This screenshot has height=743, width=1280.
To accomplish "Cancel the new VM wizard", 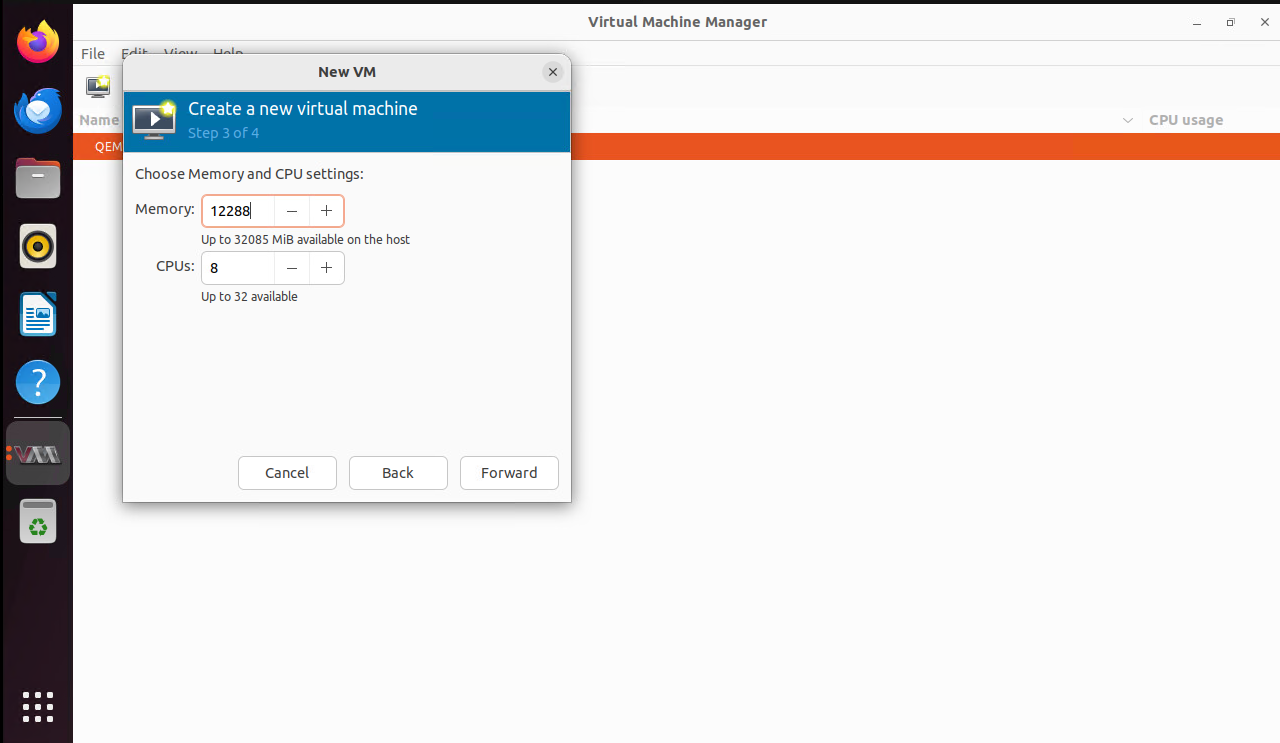I will (287, 473).
